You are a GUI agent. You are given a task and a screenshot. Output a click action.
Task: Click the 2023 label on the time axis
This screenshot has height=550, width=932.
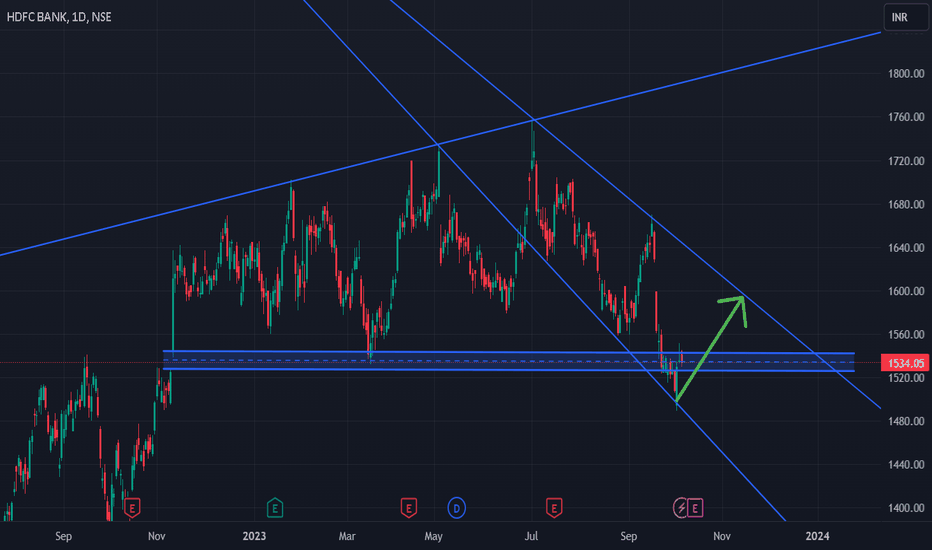[254, 536]
